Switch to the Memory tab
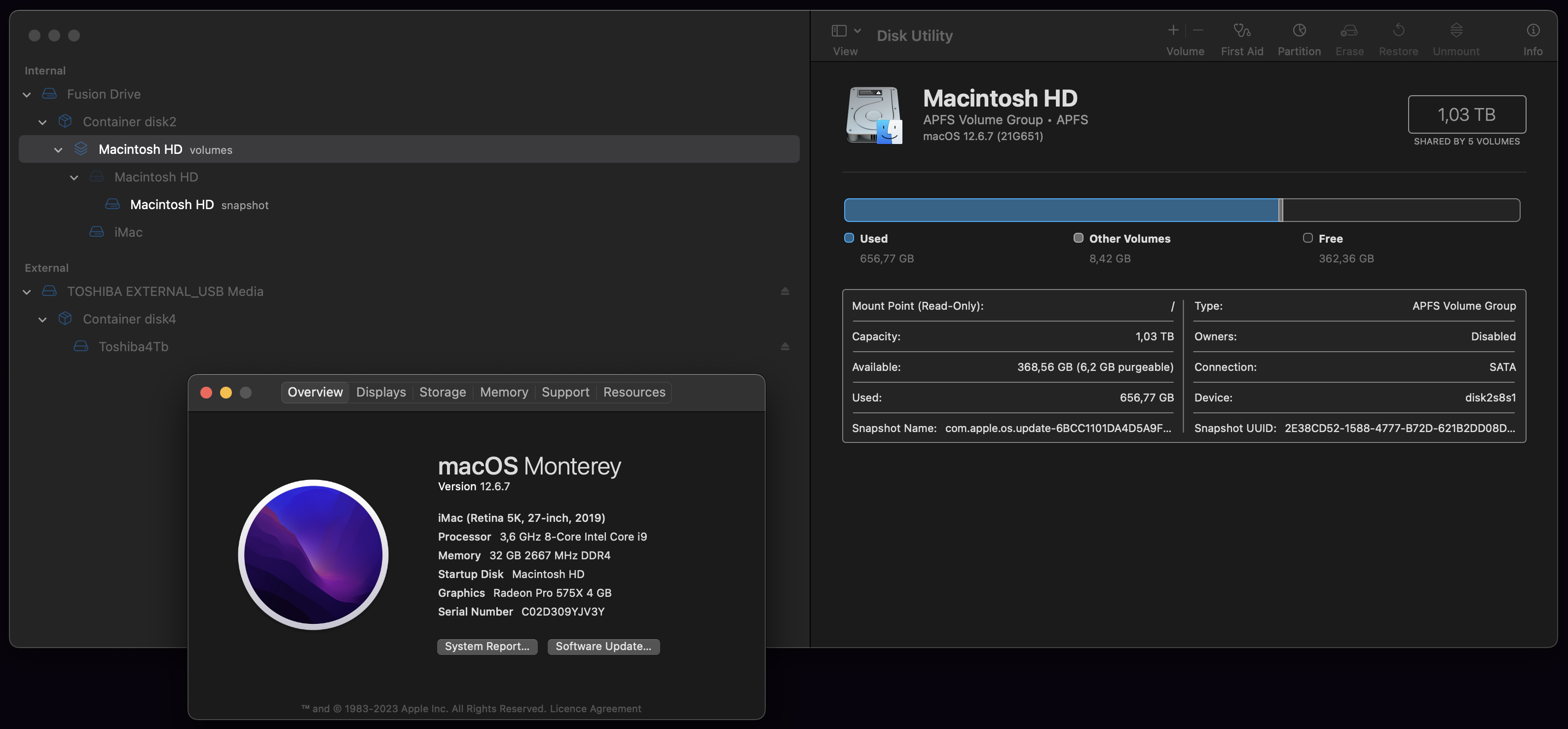 503,392
